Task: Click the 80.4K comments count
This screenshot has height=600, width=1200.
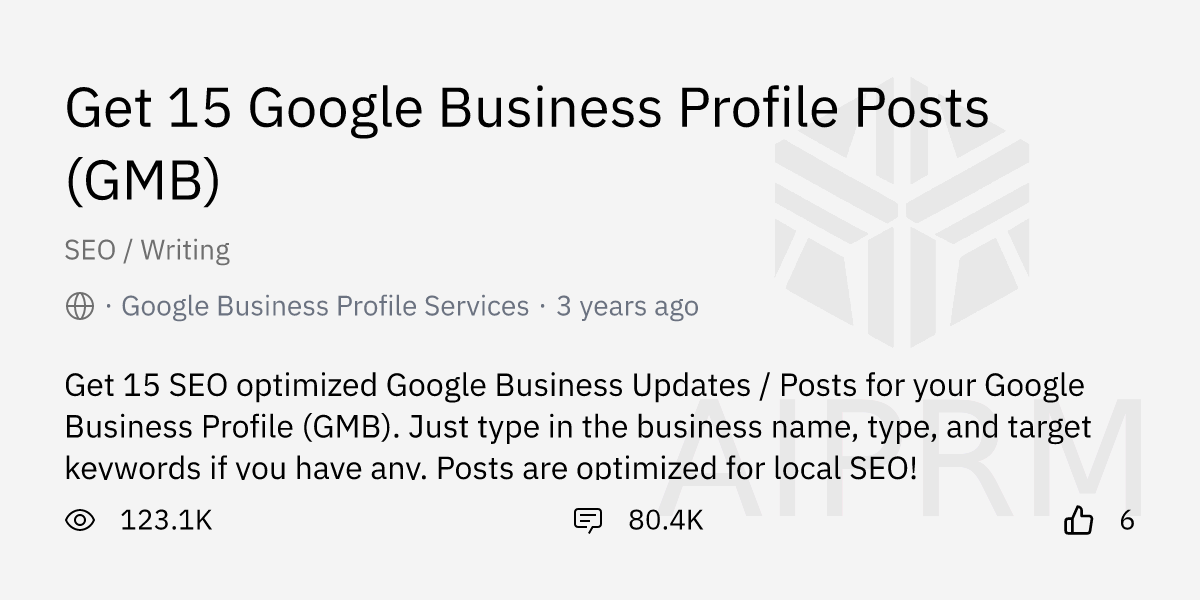Action: [x=666, y=520]
